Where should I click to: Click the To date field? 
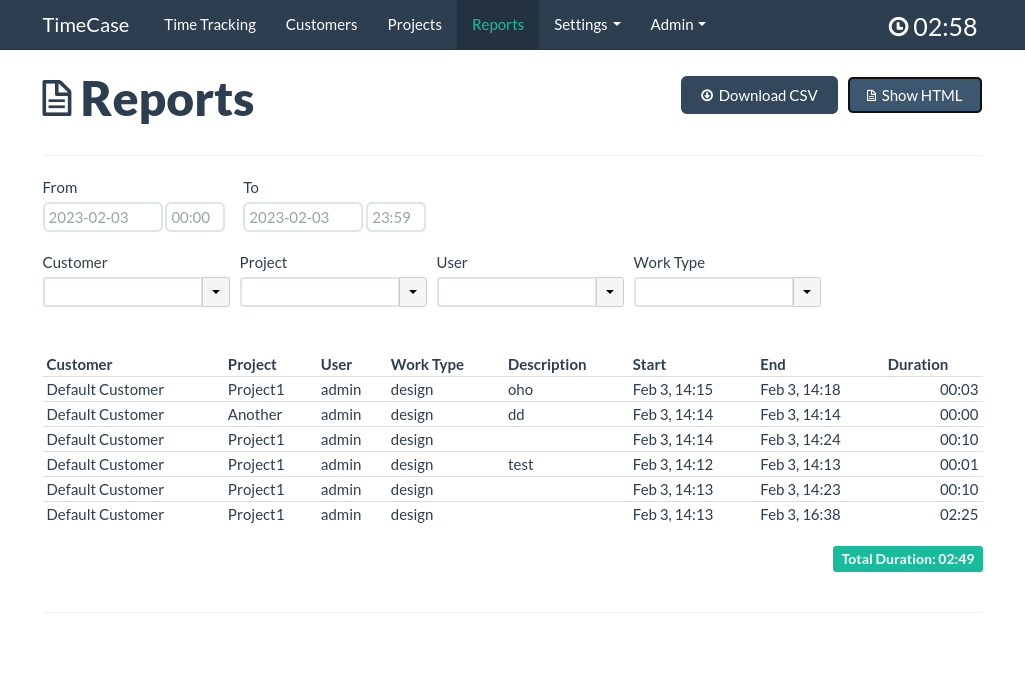(x=302, y=217)
